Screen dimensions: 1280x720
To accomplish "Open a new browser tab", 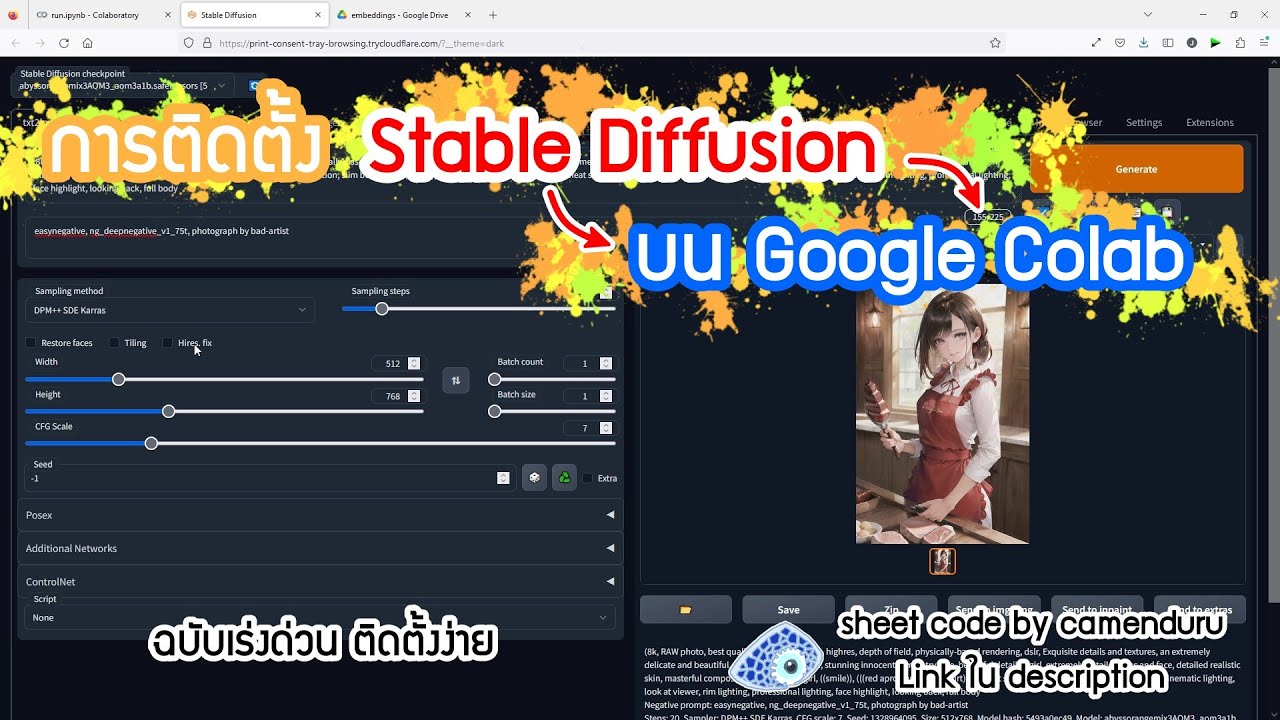I will click(493, 15).
